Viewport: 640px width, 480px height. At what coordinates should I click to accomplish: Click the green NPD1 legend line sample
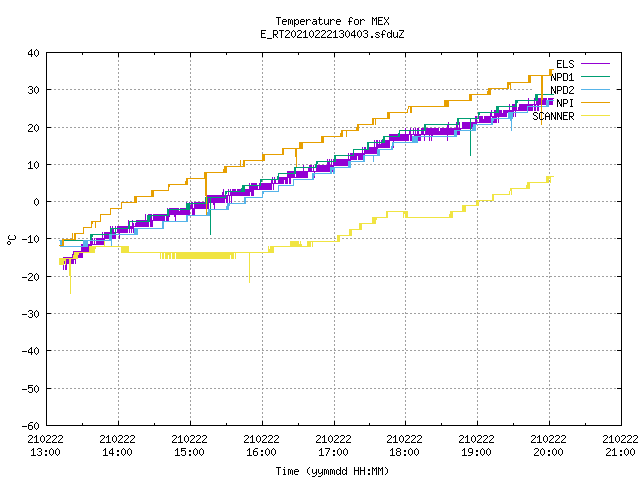595,76
